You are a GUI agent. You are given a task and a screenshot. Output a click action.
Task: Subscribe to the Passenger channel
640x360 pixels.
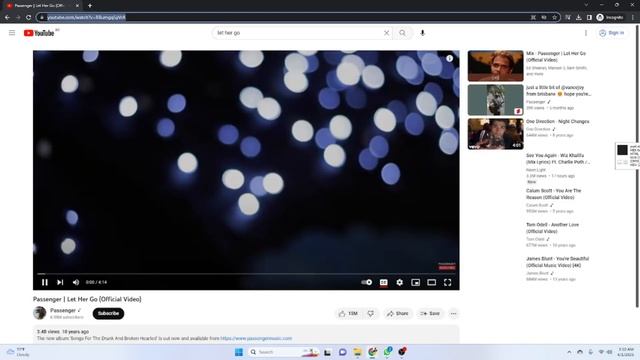pos(108,313)
